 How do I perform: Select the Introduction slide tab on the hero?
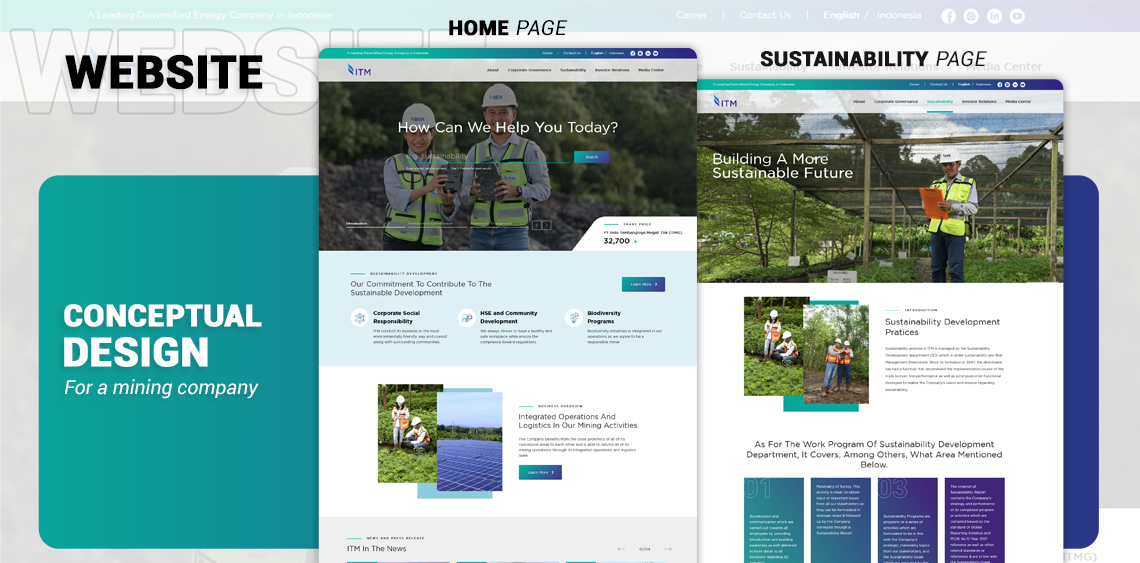(x=357, y=223)
